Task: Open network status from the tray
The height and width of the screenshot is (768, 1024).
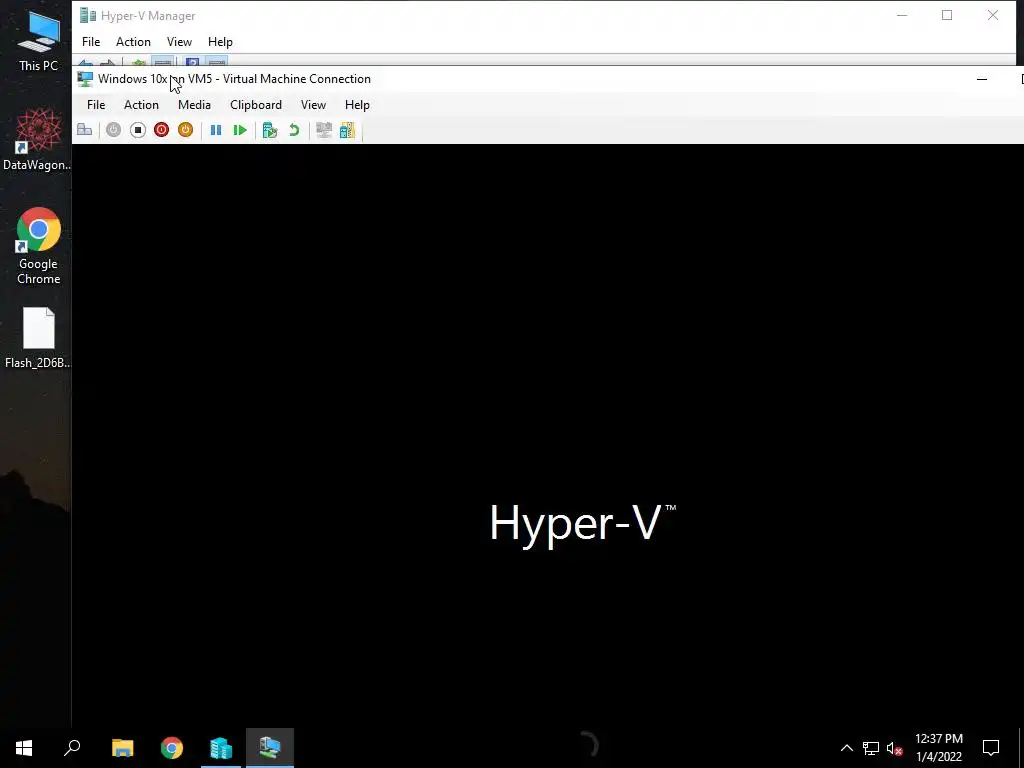Action: 871,748
